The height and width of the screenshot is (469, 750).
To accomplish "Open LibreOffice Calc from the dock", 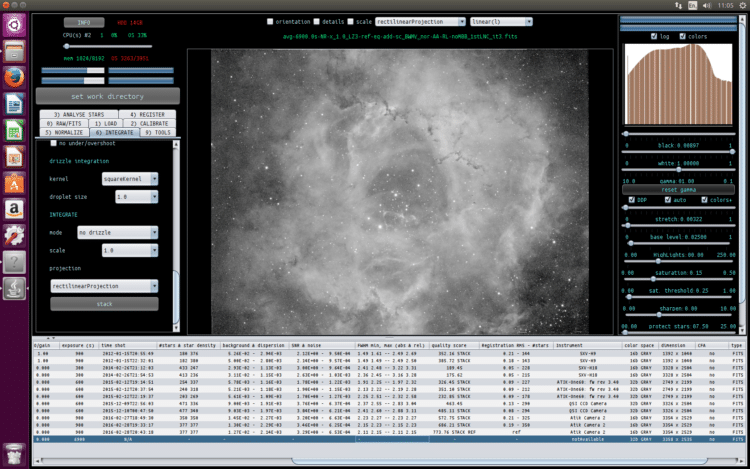I will point(14,130).
